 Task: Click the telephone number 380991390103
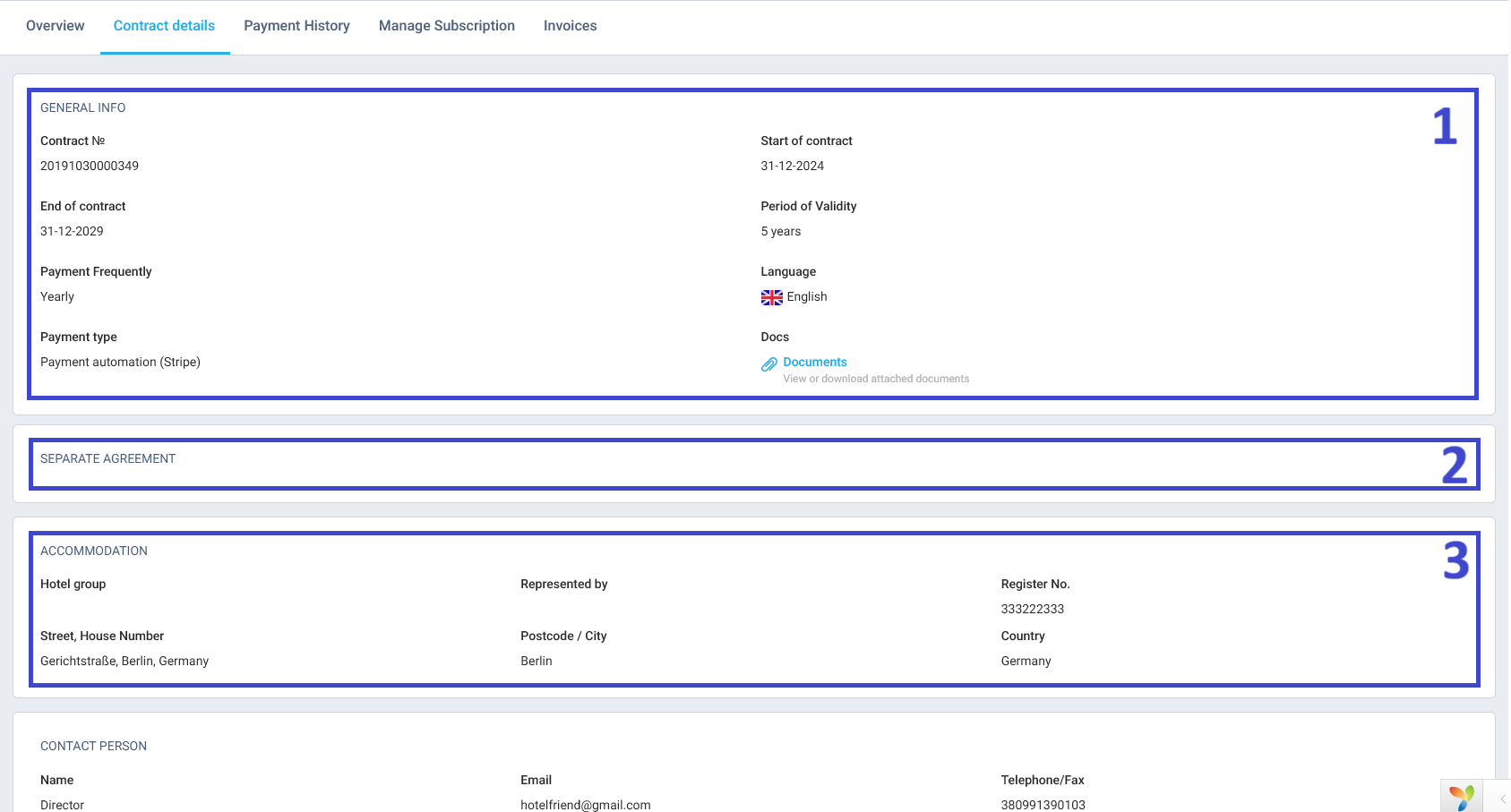1043,805
